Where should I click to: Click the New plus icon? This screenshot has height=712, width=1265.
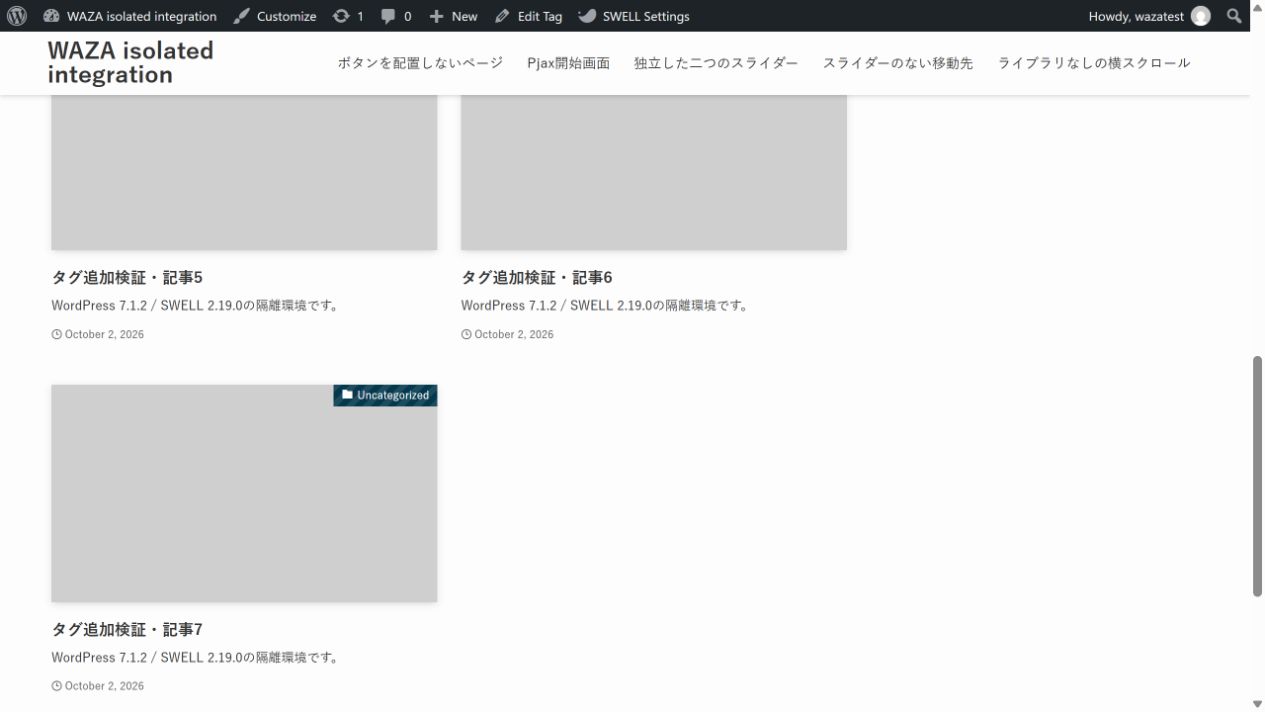(x=436, y=16)
